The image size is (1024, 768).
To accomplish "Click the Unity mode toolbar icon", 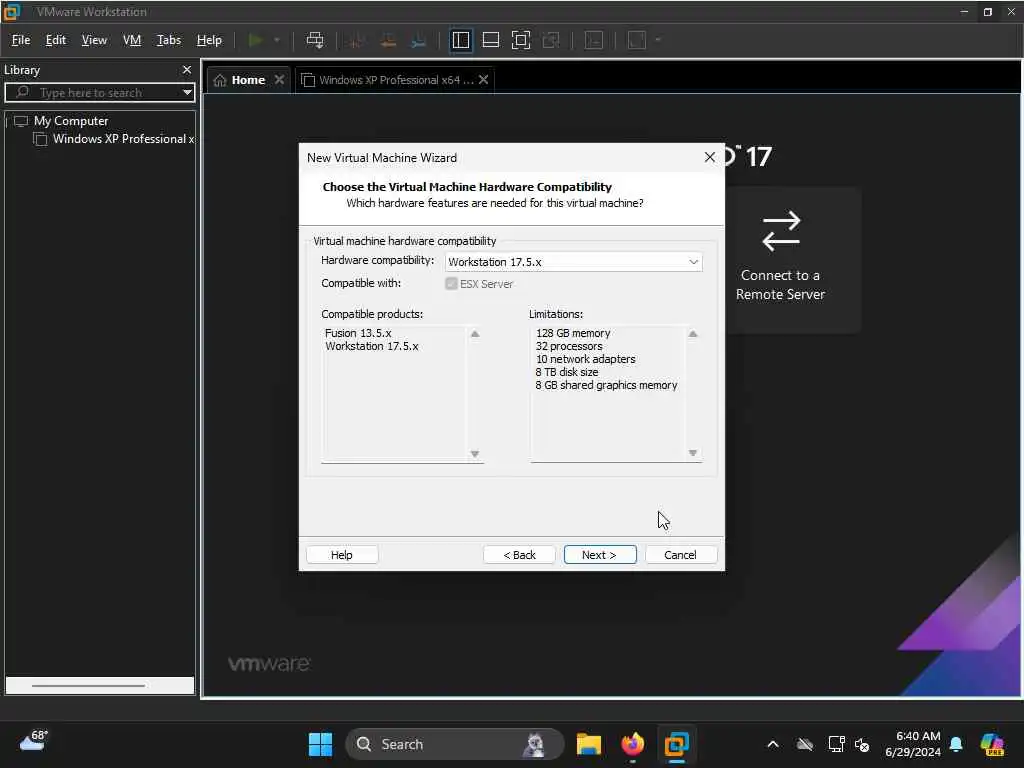I will coord(551,40).
